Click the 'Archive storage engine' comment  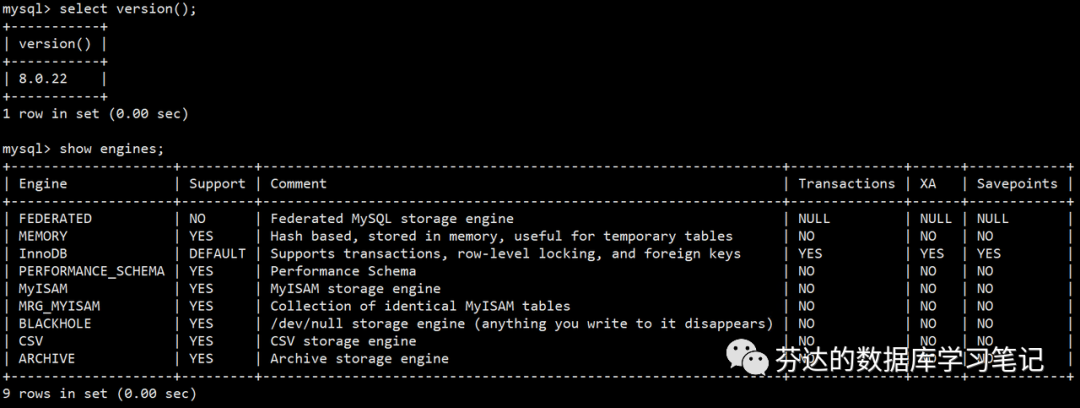[x=359, y=358]
